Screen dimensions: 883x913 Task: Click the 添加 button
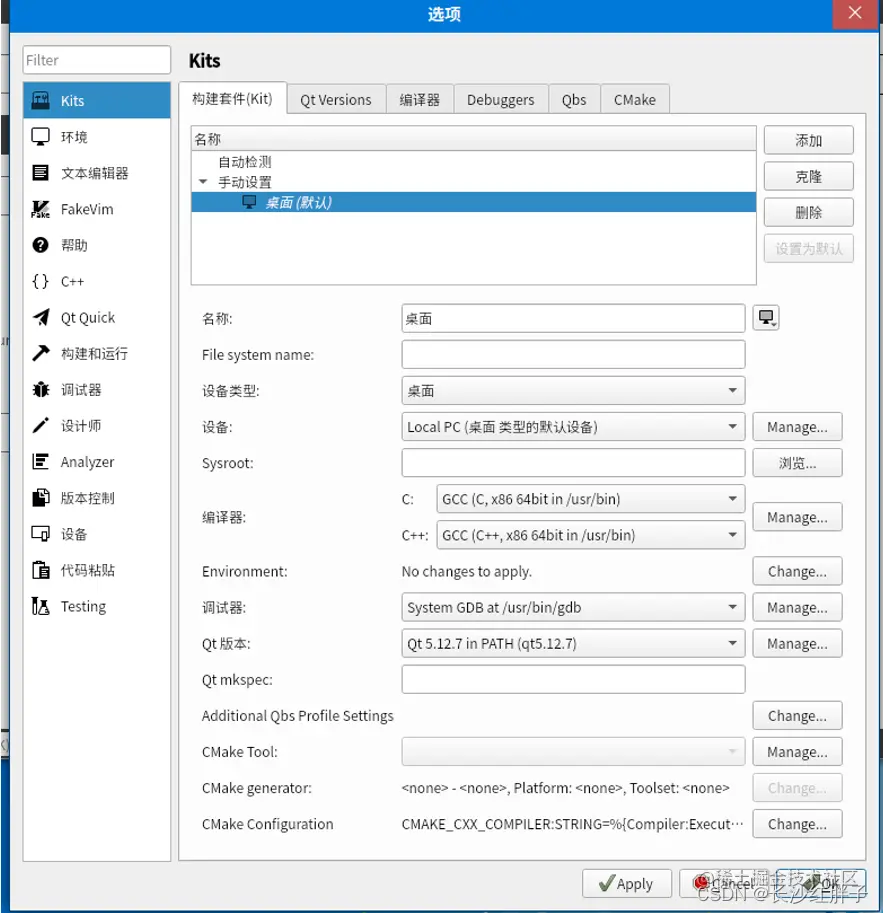click(808, 140)
